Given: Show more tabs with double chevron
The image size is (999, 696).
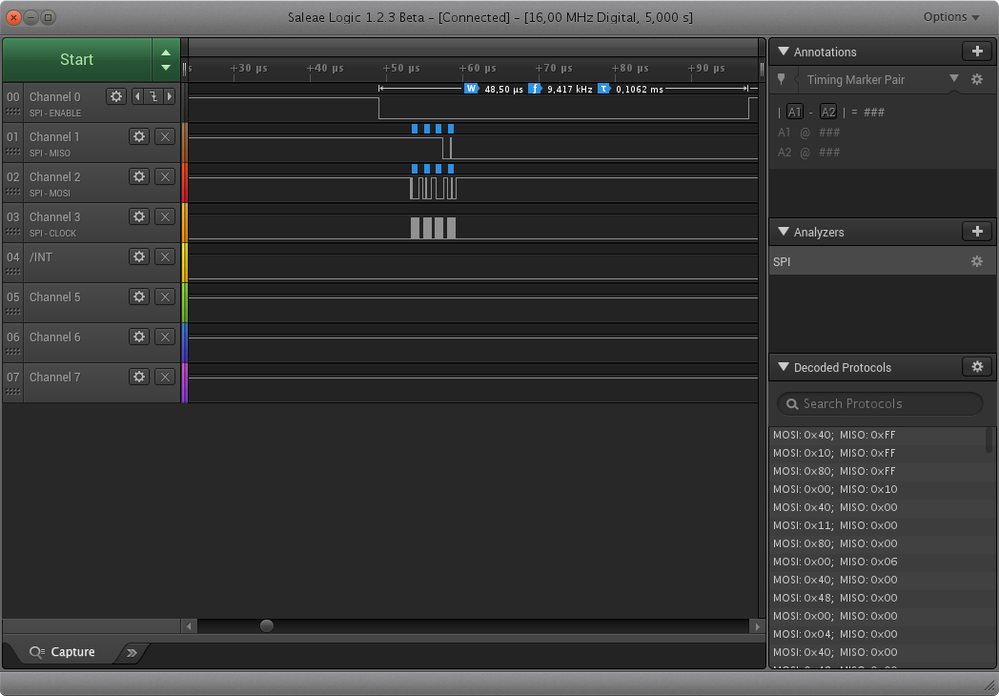Looking at the screenshot, I should 132,653.
